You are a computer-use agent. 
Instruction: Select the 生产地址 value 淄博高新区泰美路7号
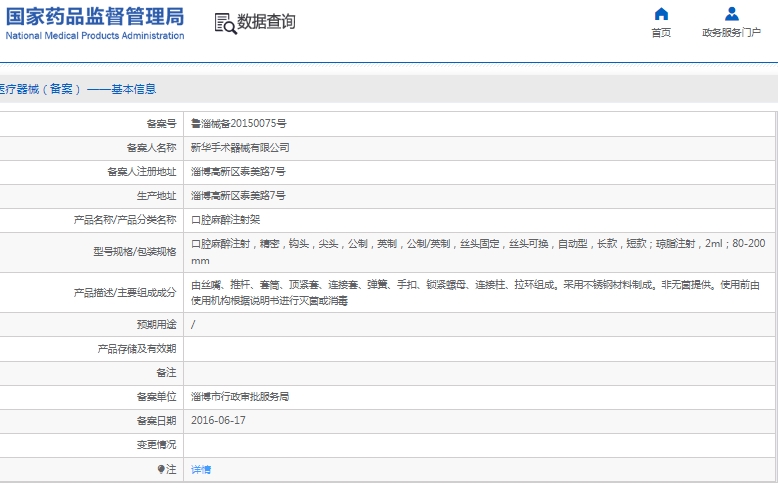[238, 195]
